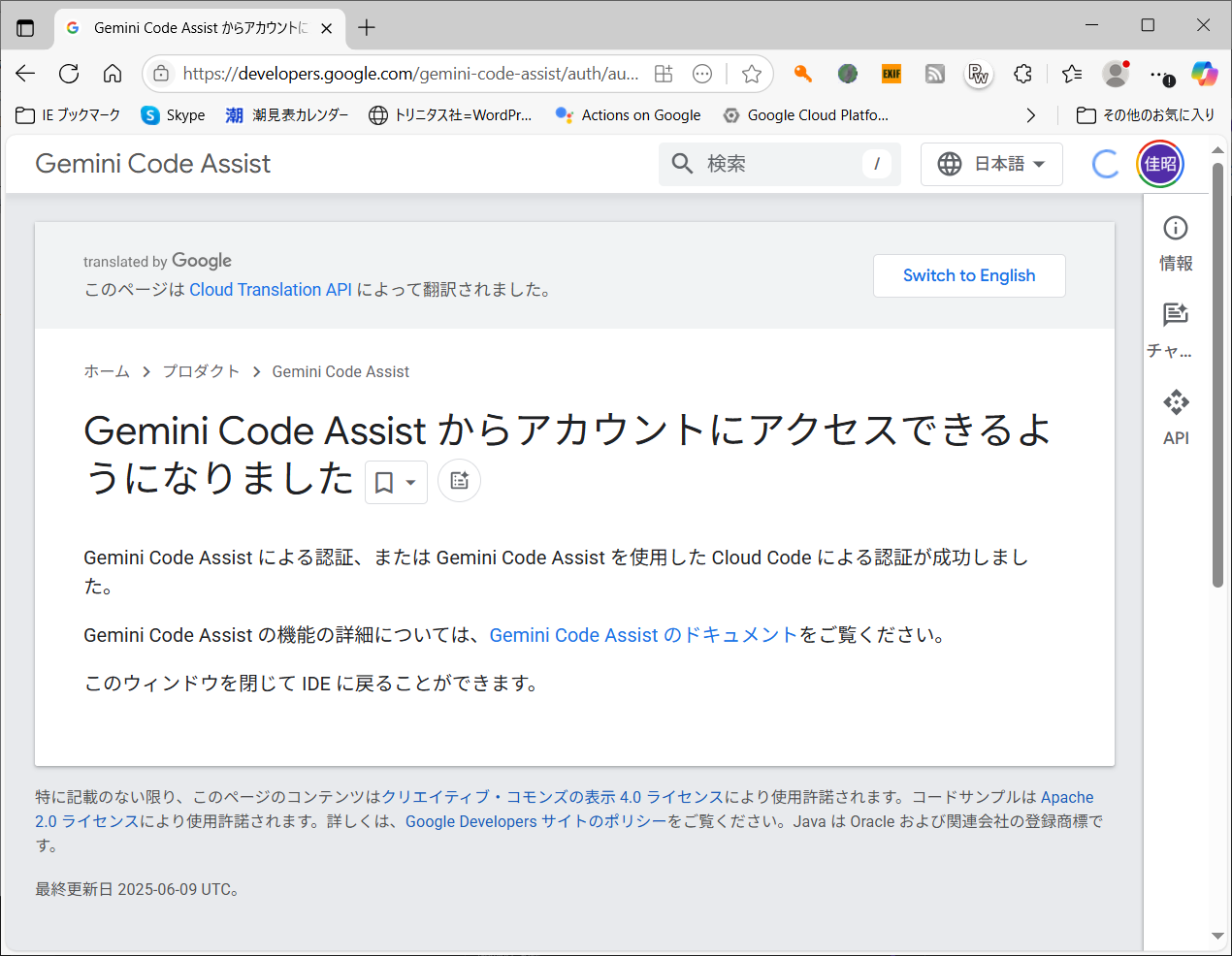Open Google Cloud Platform bookmark
This screenshot has height=956, width=1232.
pos(806,115)
